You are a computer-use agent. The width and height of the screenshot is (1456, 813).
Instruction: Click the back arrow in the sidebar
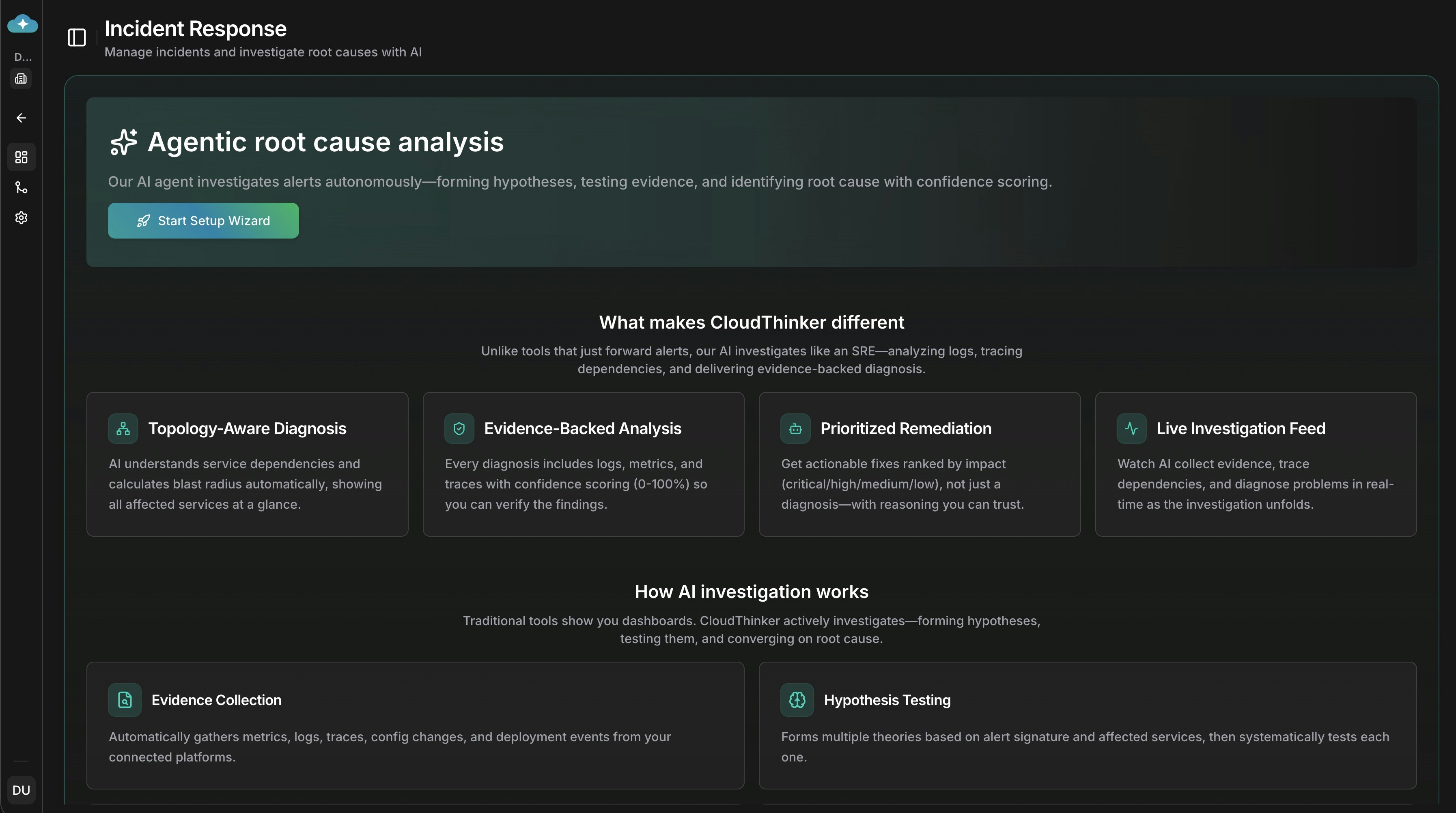pyautogui.click(x=21, y=118)
